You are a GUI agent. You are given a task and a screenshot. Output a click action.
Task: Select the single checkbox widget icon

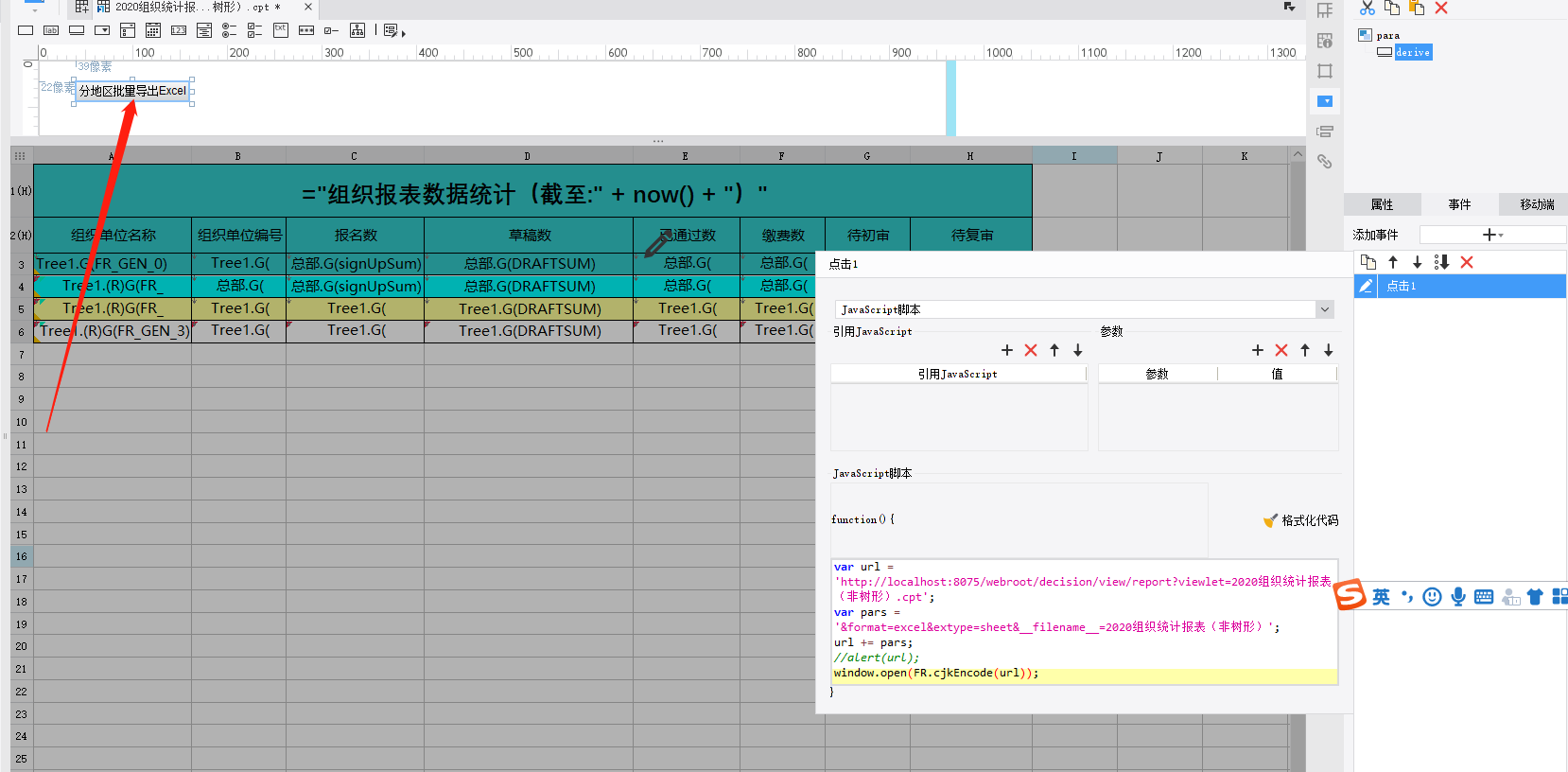(332, 30)
